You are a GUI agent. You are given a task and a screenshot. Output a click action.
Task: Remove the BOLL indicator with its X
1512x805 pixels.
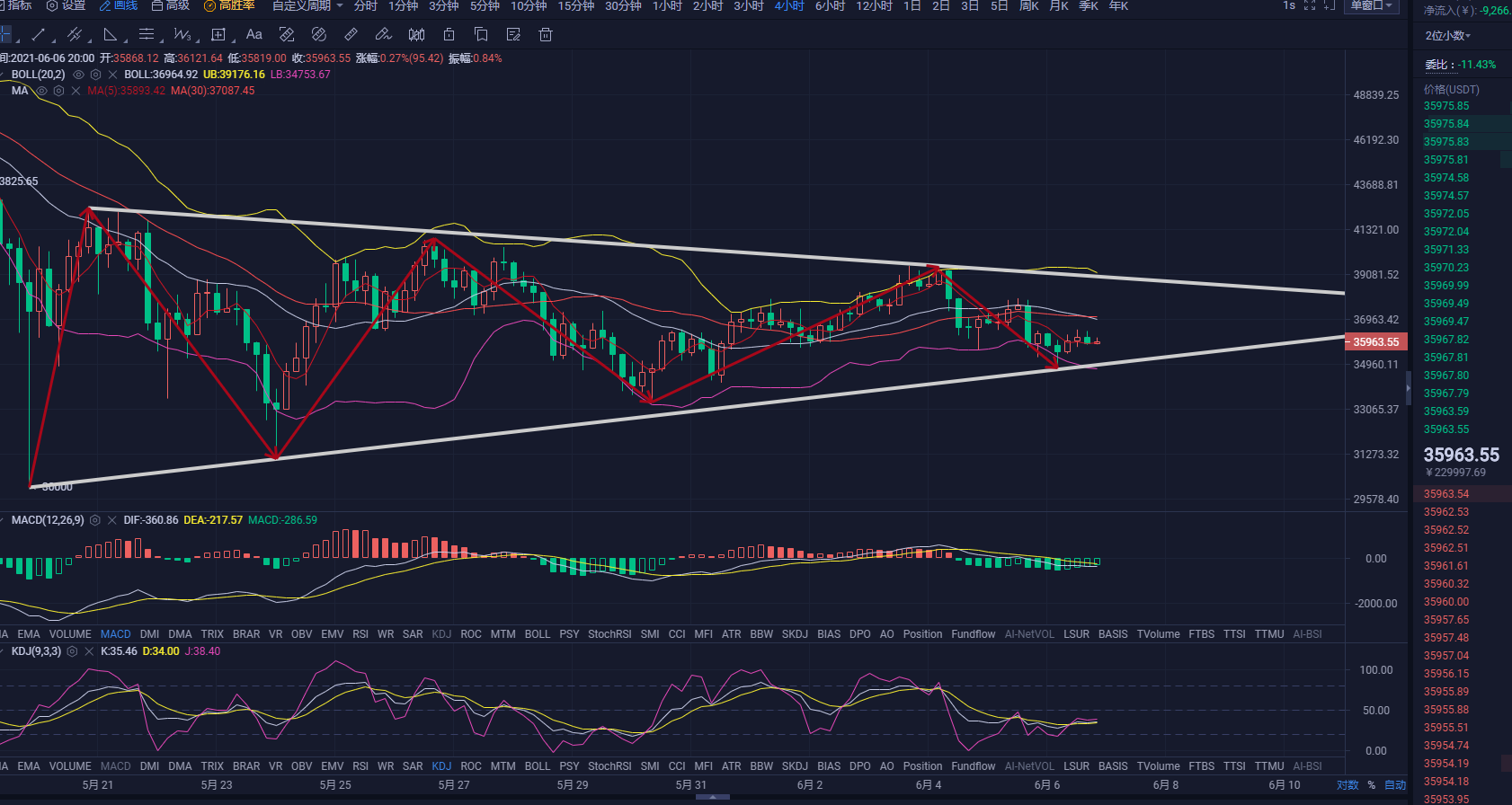pyautogui.click(x=112, y=75)
